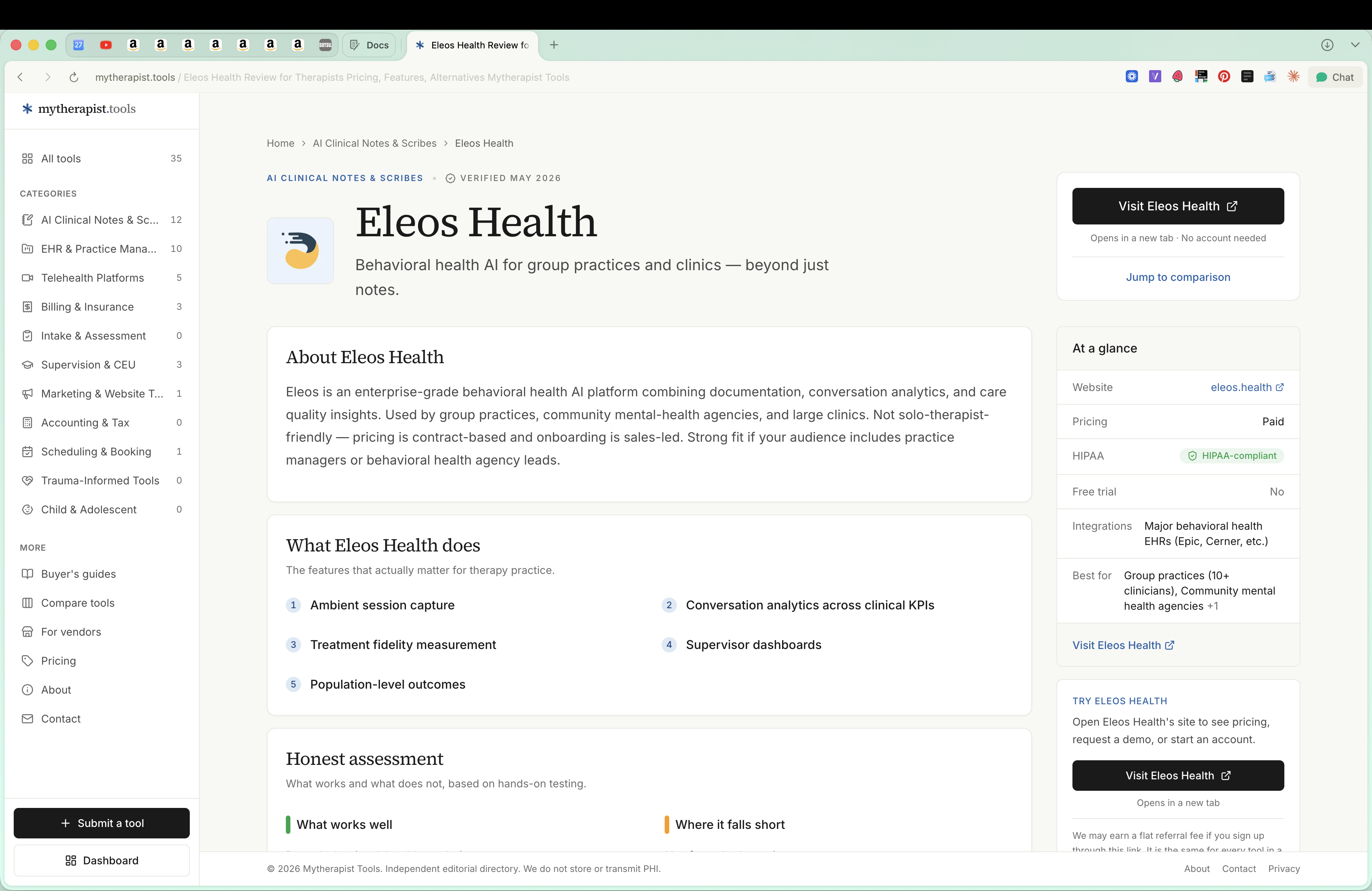
Task: Open Child & Adolescent sidebar category
Action: (x=102, y=510)
